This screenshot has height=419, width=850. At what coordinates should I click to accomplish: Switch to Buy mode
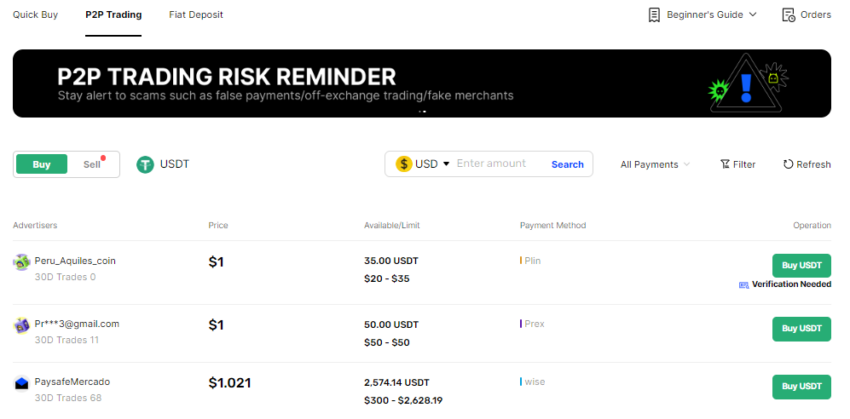pyautogui.click(x=41, y=164)
